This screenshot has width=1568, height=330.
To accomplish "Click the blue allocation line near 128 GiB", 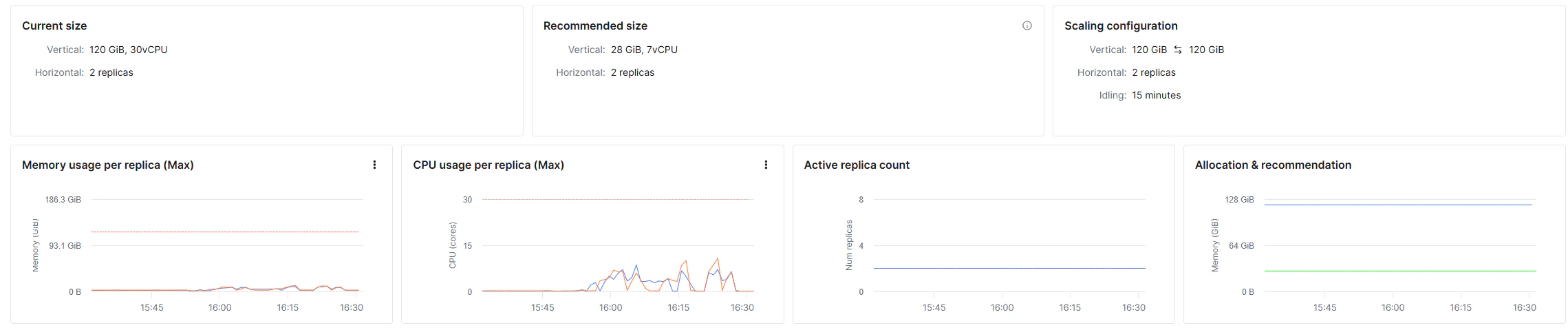I will [x=1398, y=205].
